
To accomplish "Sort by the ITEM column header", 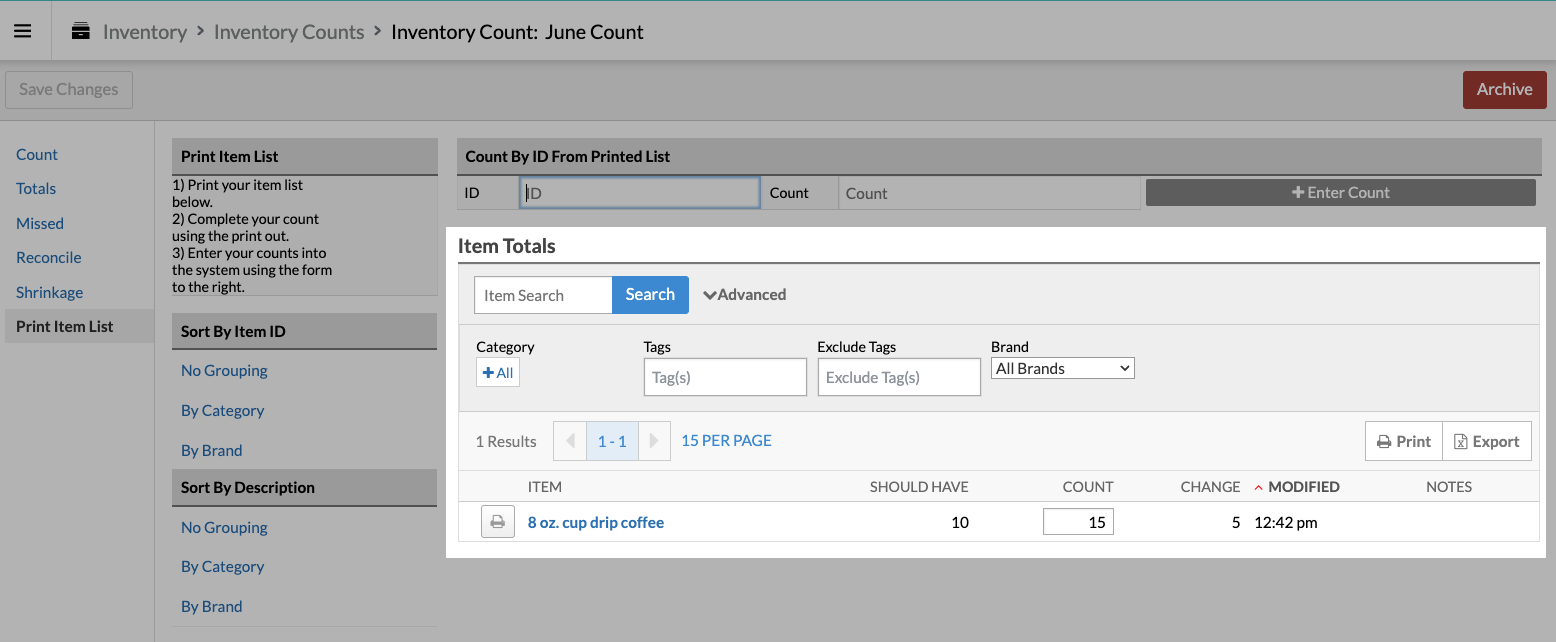I will (545, 487).
